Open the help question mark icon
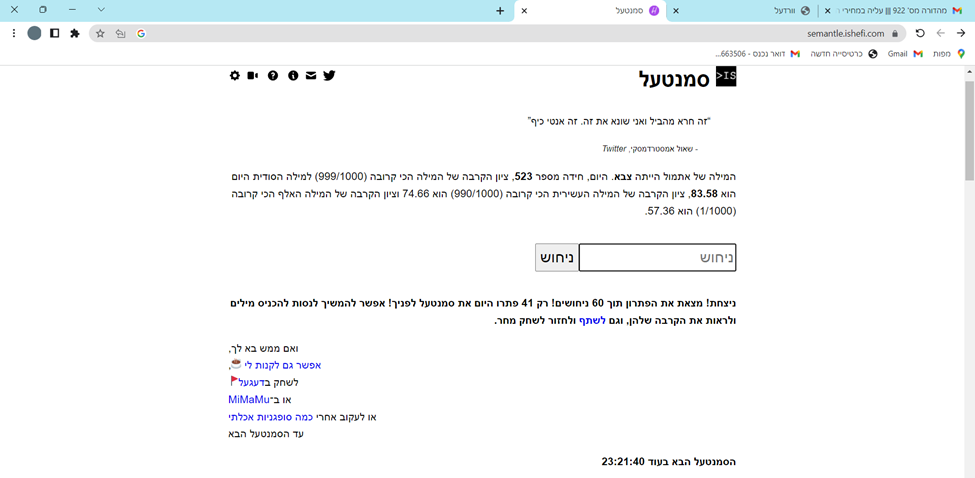Image resolution: width=975 pixels, height=478 pixels. (x=272, y=75)
